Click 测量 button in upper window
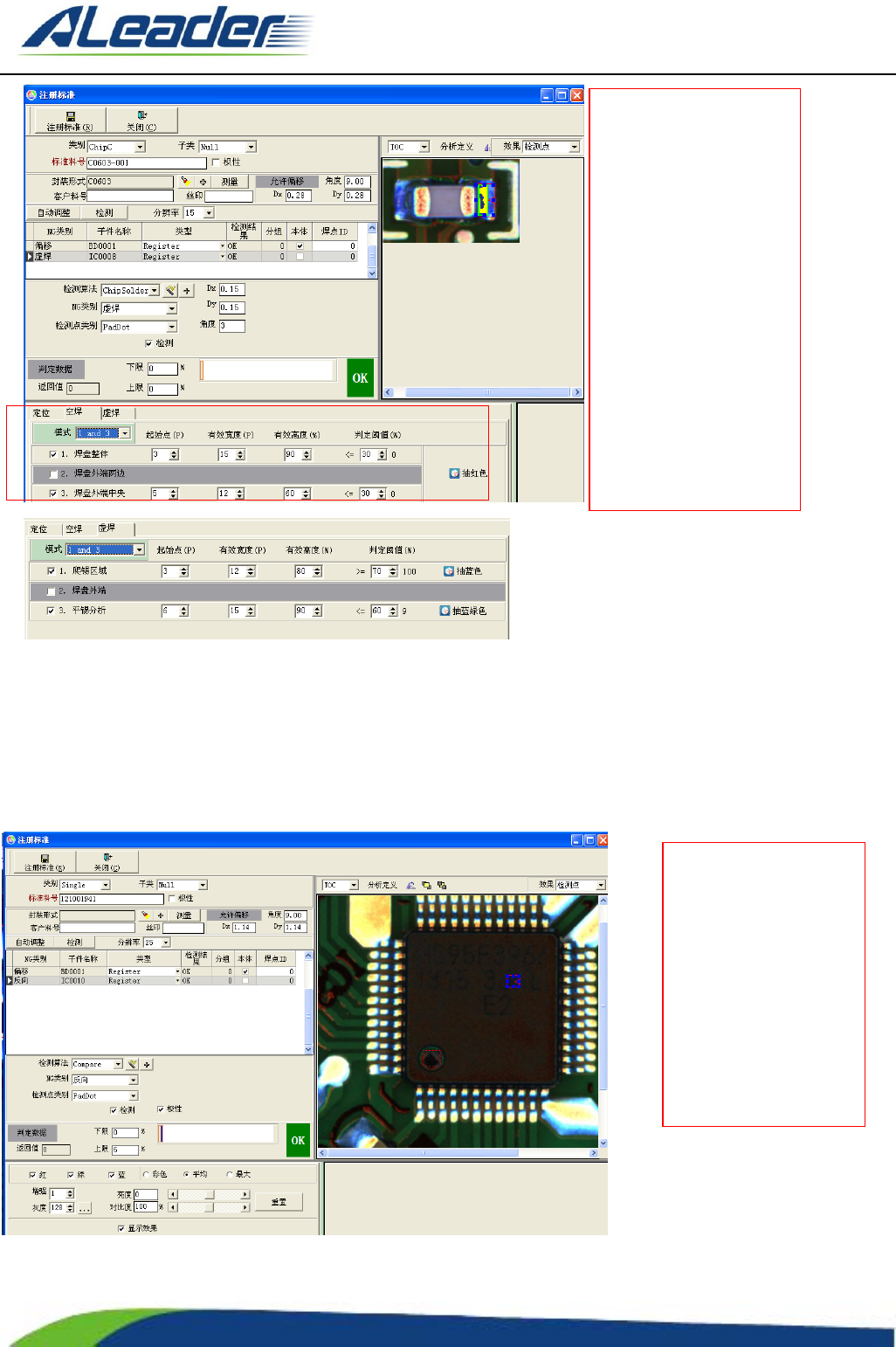This screenshot has width=896, height=1347. coord(230,182)
